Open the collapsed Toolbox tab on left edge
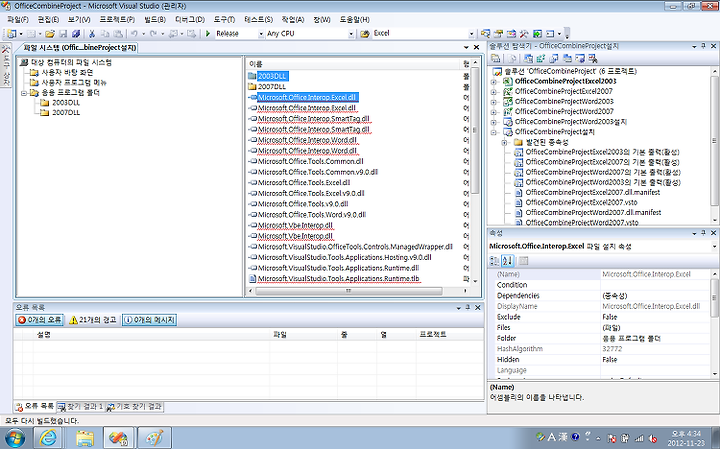The height and width of the screenshot is (449, 720). [6, 65]
